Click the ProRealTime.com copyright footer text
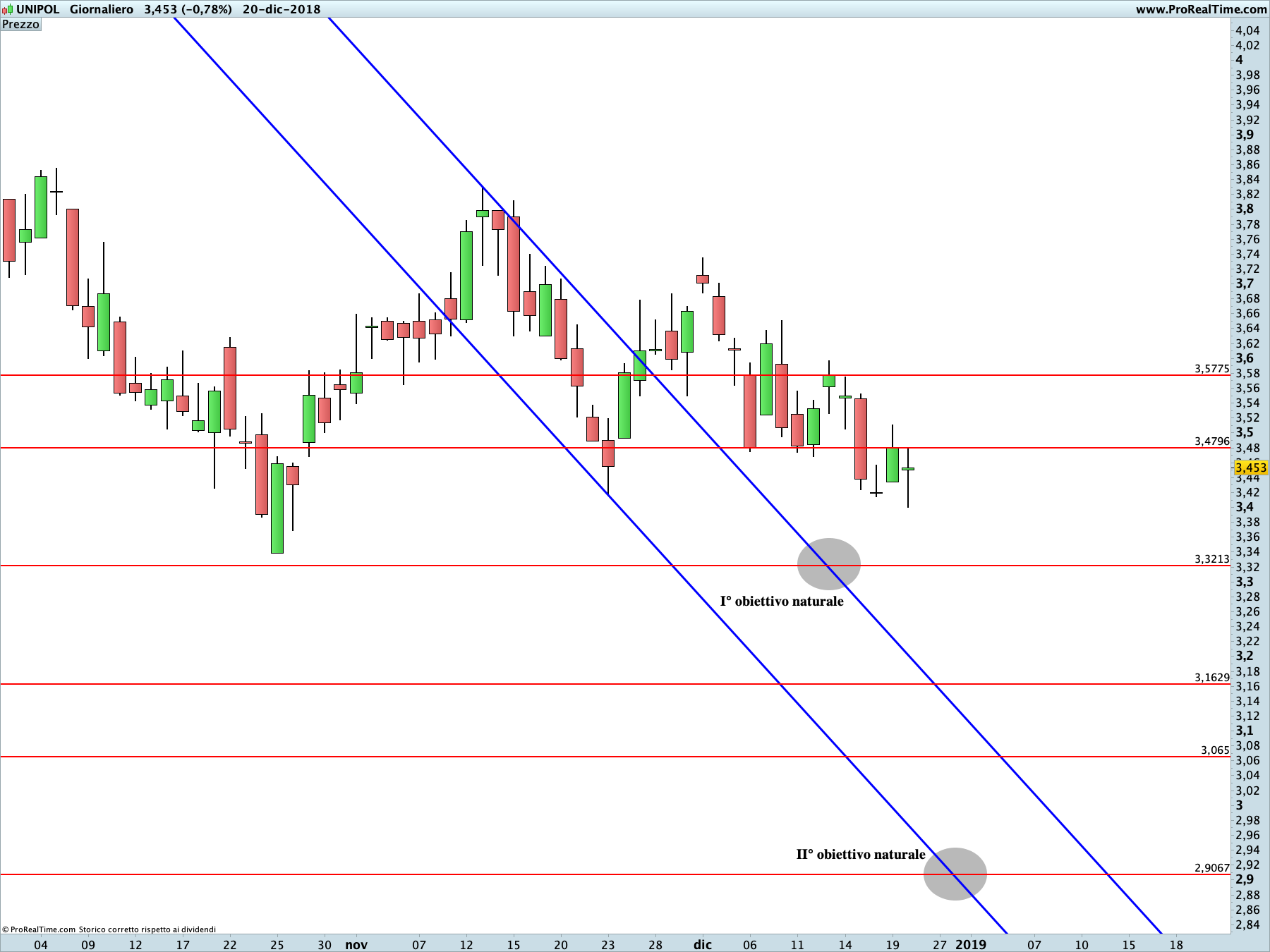Image resolution: width=1270 pixels, height=952 pixels. coord(109,929)
